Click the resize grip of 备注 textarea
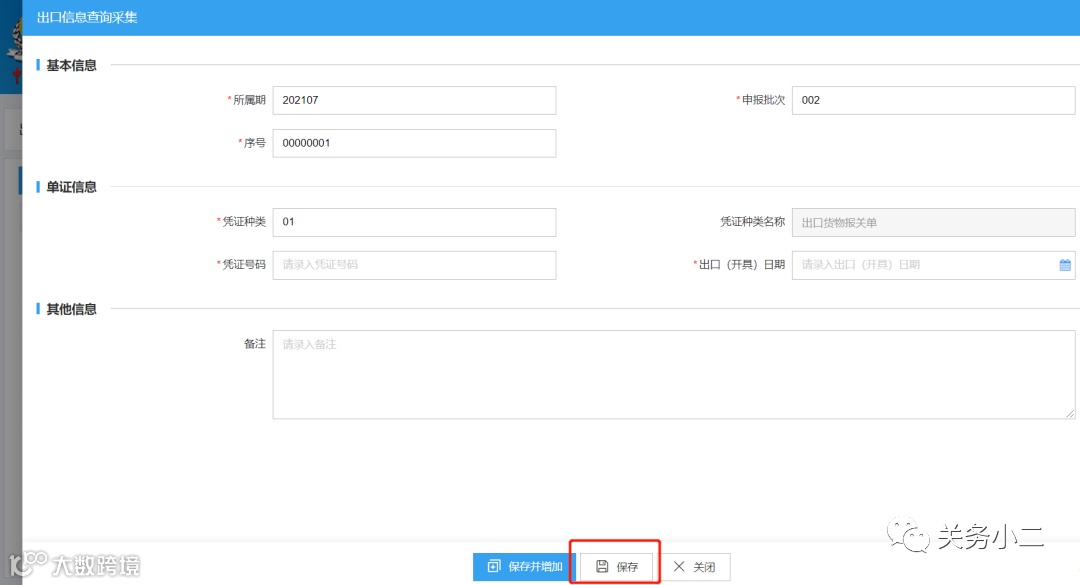Image resolution: width=1080 pixels, height=585 pixels. [1070, 413]
